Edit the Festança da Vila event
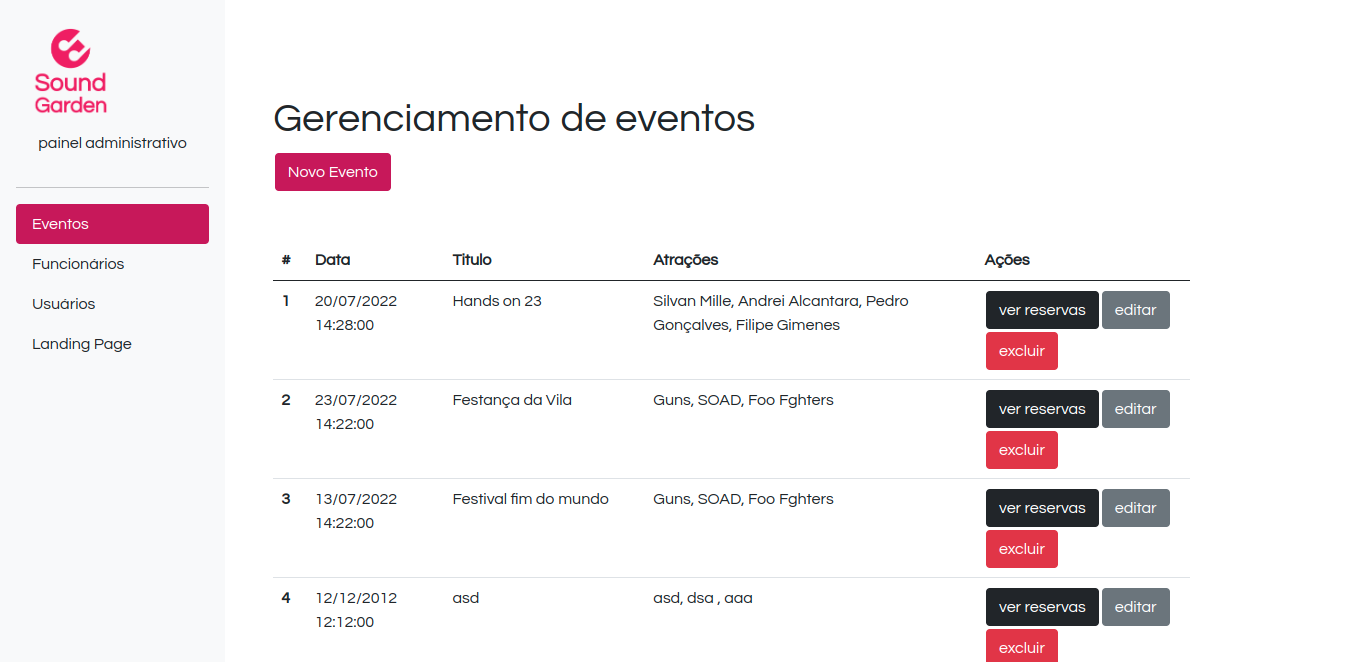 [x=1135, y=408]
